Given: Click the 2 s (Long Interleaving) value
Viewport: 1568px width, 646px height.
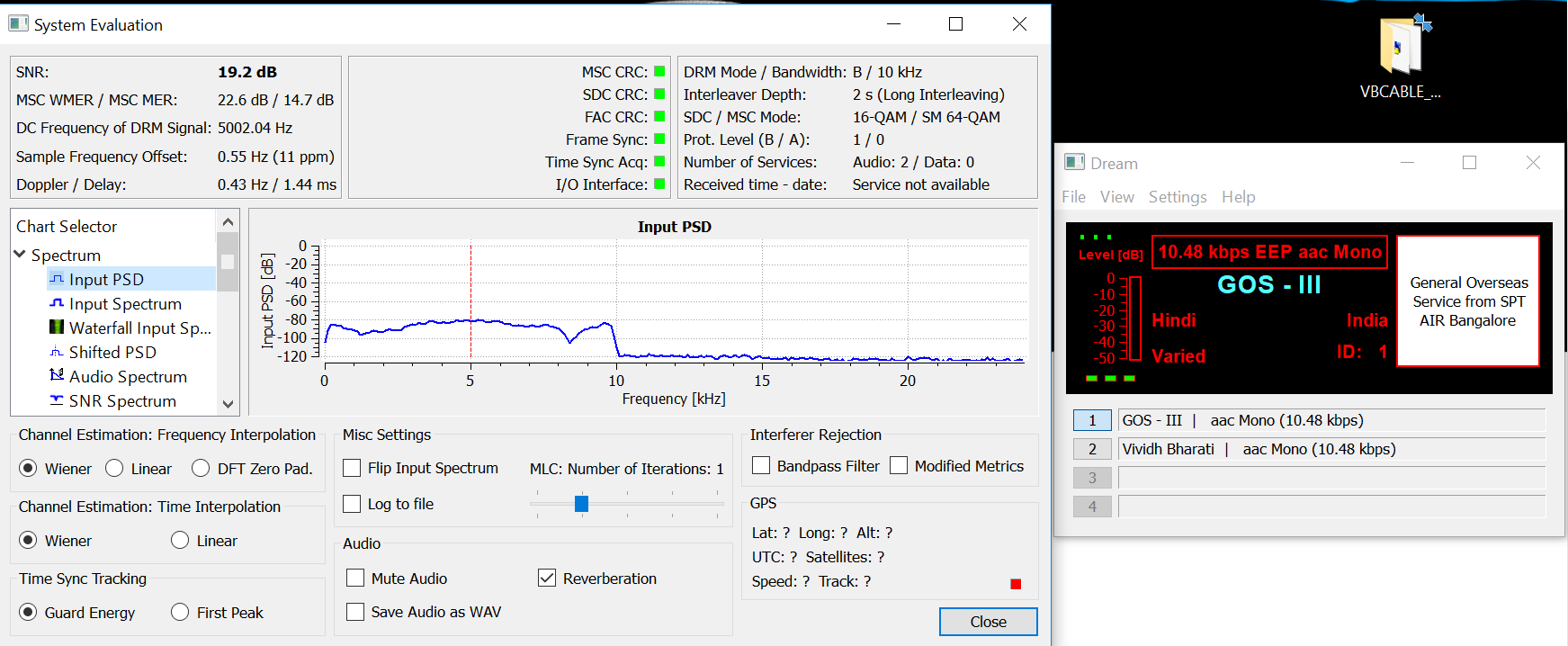Looking at the screenshot, I should (928, 94).
